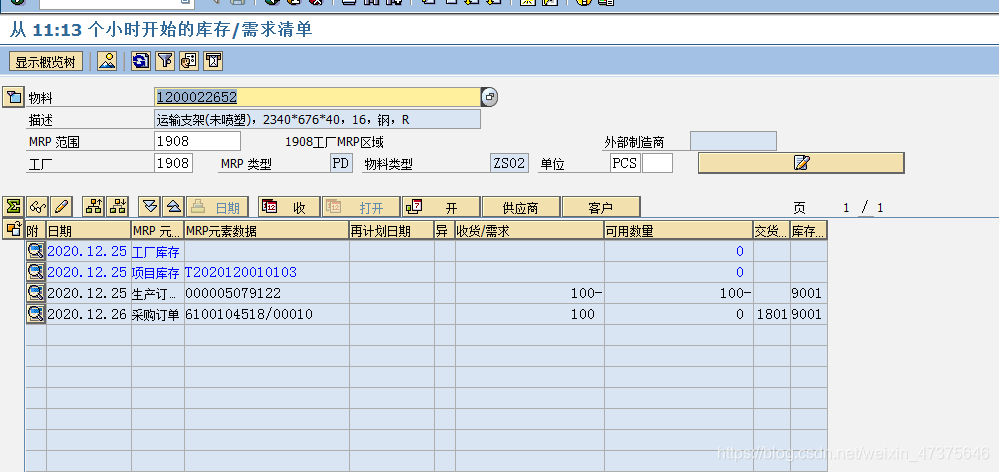
Task: Click the wide pencil edit button
Action: point(801,163)
